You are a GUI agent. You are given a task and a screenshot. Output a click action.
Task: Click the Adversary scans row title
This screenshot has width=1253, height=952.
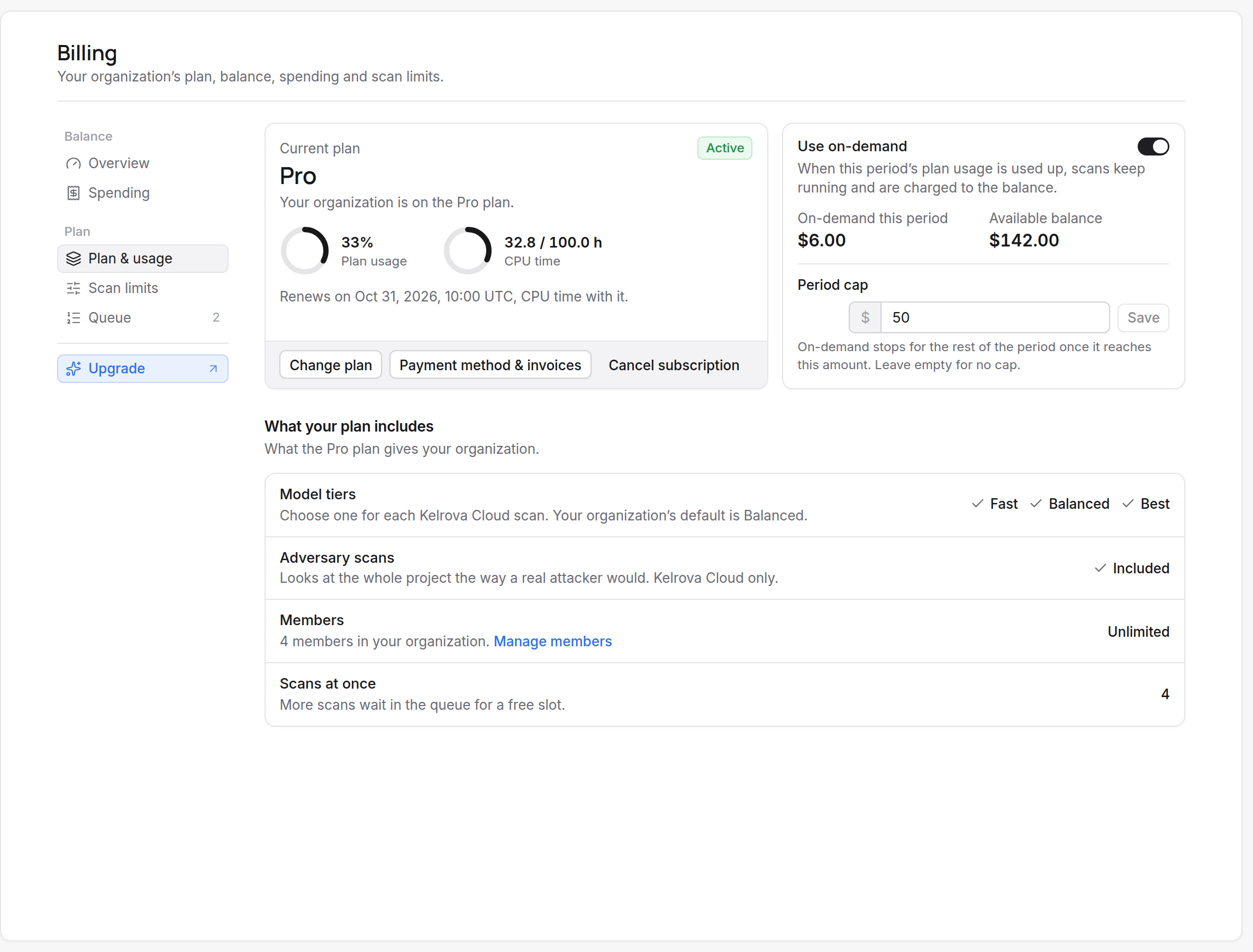pos(337,557)
